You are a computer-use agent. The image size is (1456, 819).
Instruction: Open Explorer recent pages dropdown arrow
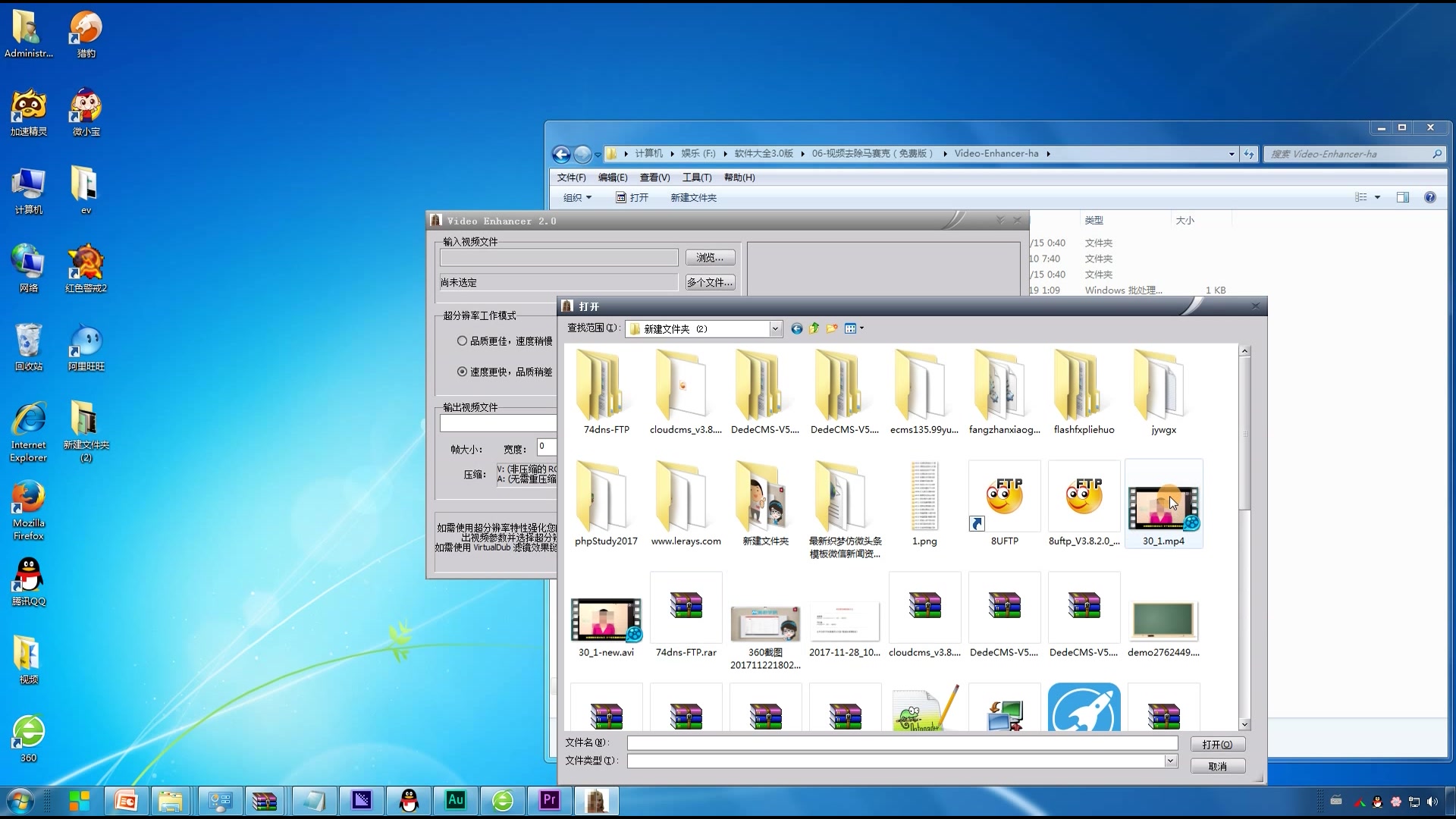pos(598,155)
